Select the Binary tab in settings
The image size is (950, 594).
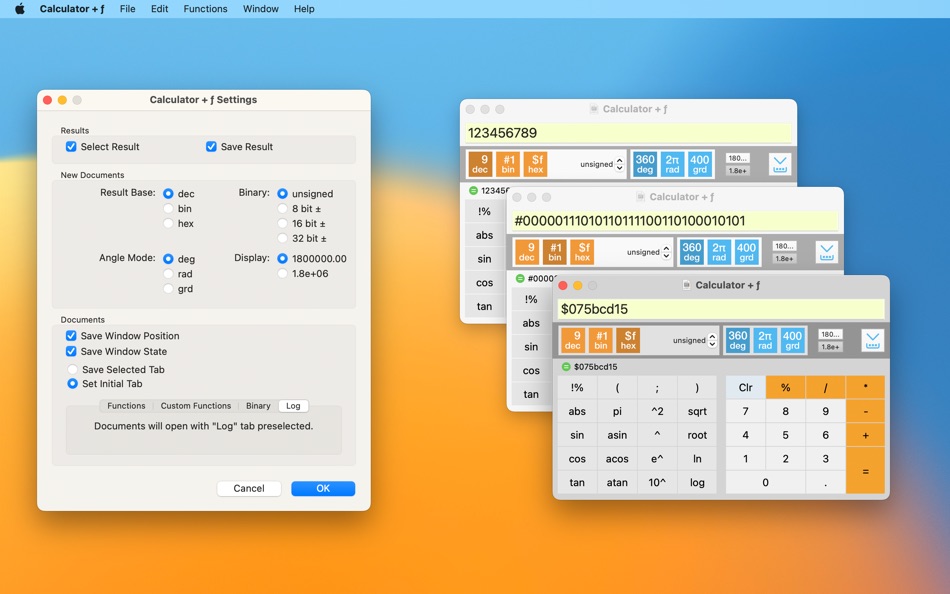(258, 406)
